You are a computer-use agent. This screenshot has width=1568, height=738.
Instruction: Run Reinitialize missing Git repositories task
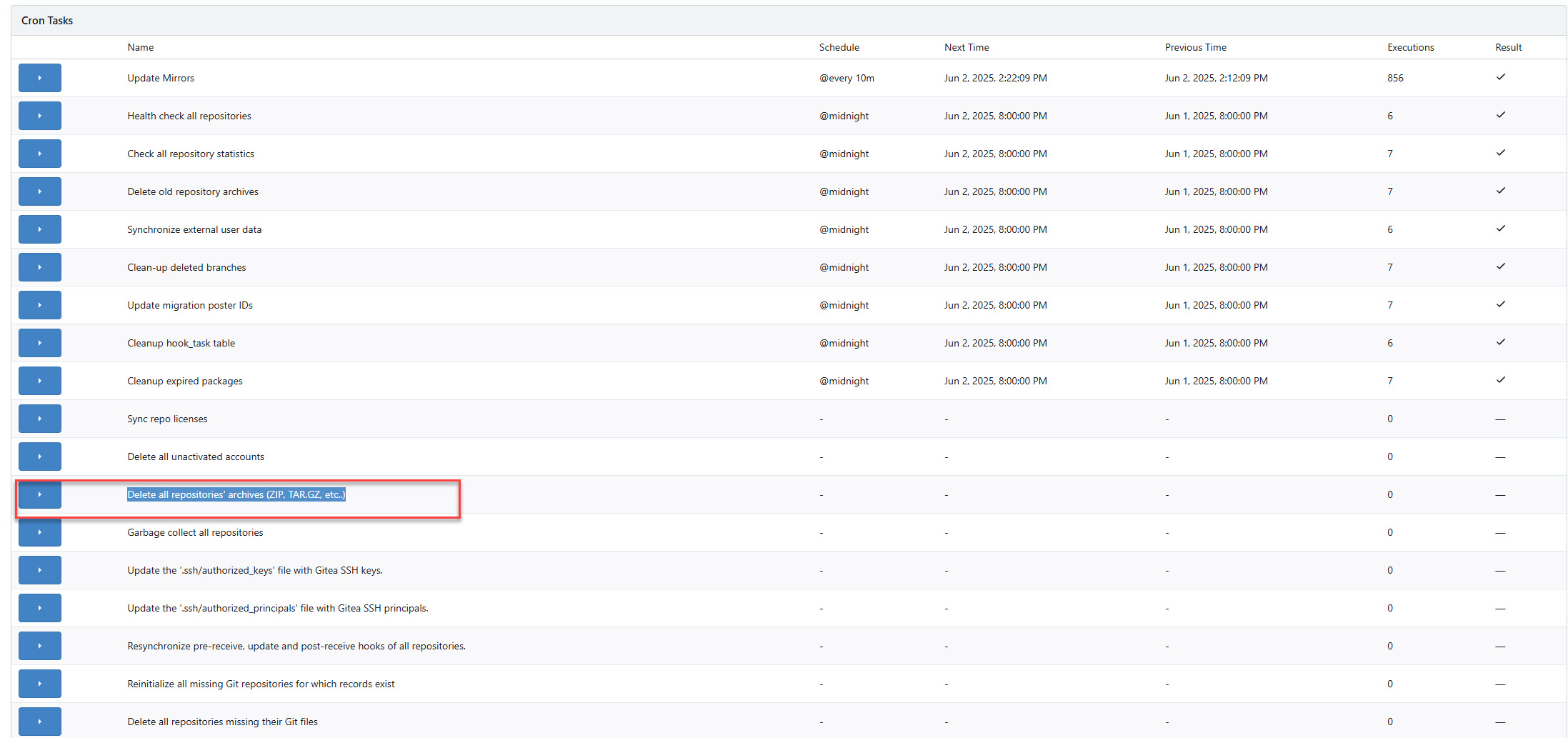(40, 684)
